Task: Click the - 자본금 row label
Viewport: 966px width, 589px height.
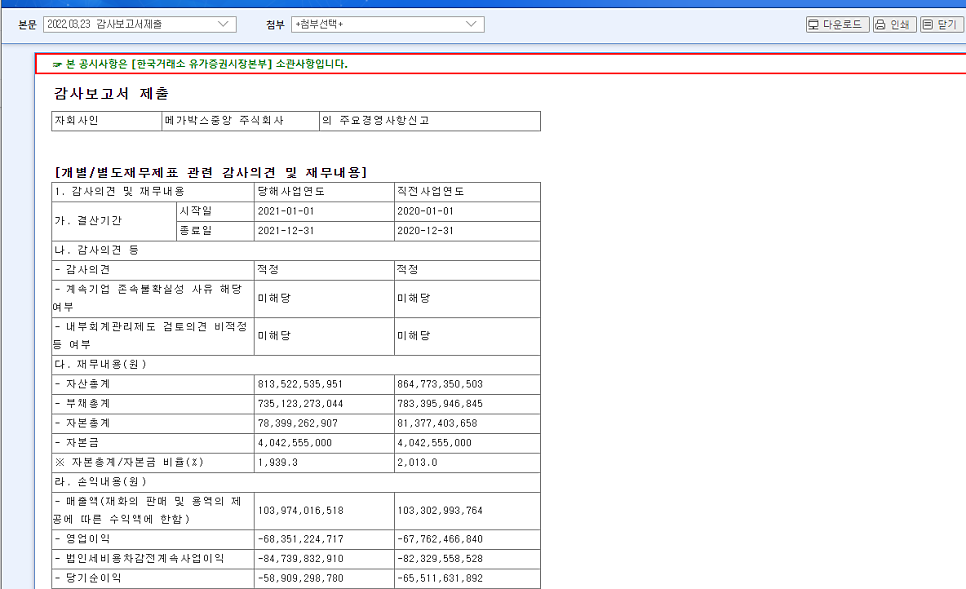Action: [153, 443]
